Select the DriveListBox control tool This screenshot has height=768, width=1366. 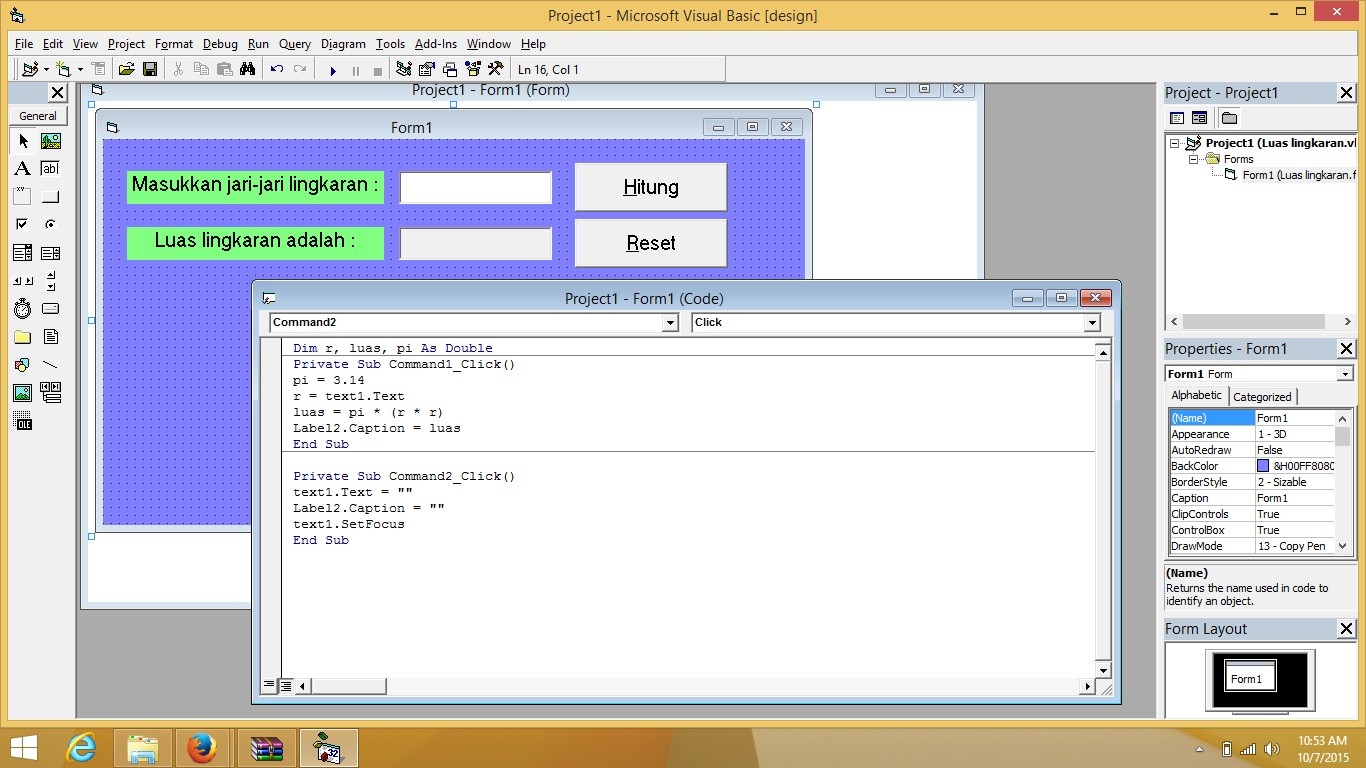[50, 309]
